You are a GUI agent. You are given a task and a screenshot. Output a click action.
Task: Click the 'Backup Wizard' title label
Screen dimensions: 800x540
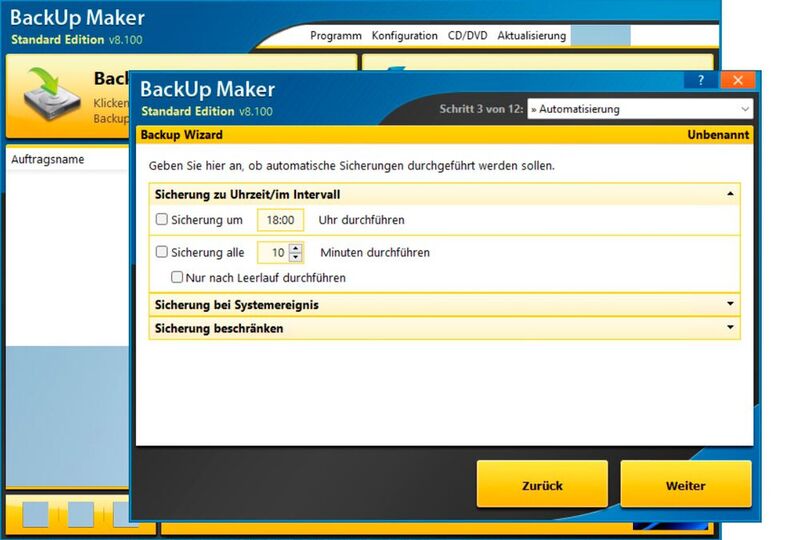click(182, 135)
